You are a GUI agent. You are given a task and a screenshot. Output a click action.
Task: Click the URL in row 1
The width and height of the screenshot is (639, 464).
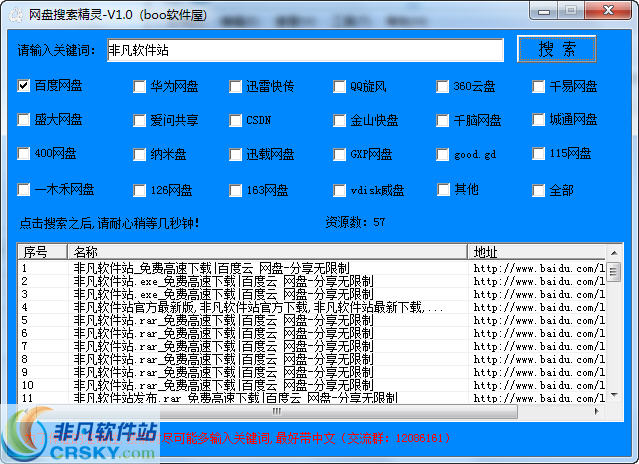(539, 268)
